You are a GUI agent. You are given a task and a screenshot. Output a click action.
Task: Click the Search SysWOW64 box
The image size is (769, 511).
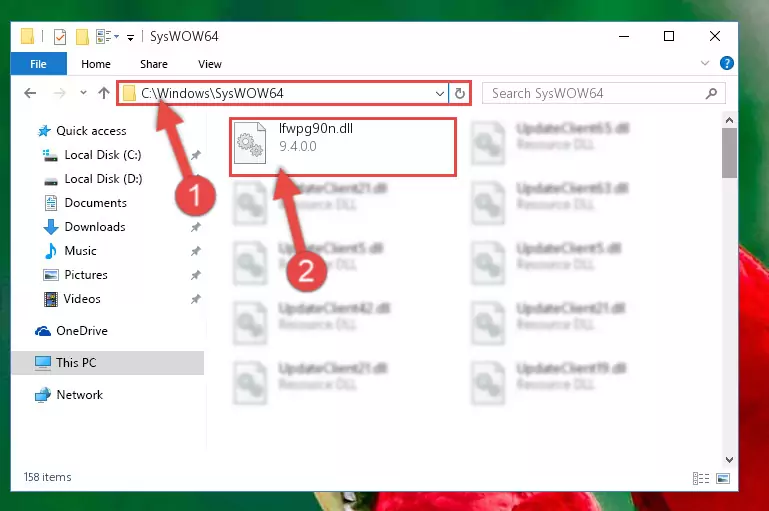tap(603, 93)
